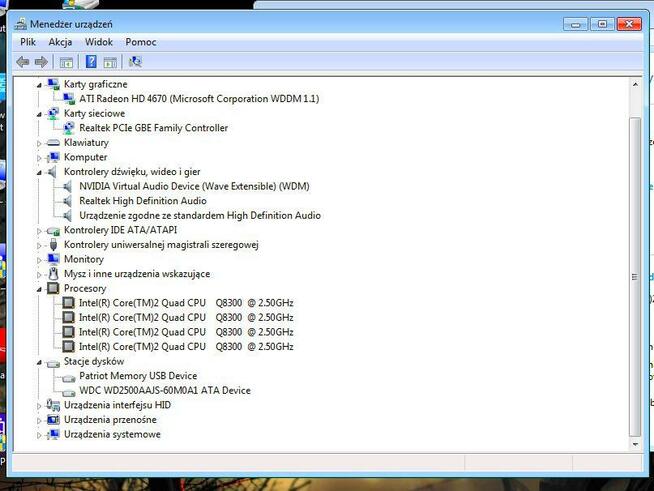Click the Komputer category icon
The image size is (654, 491).
pyautogui.click(x=53, y=157)
